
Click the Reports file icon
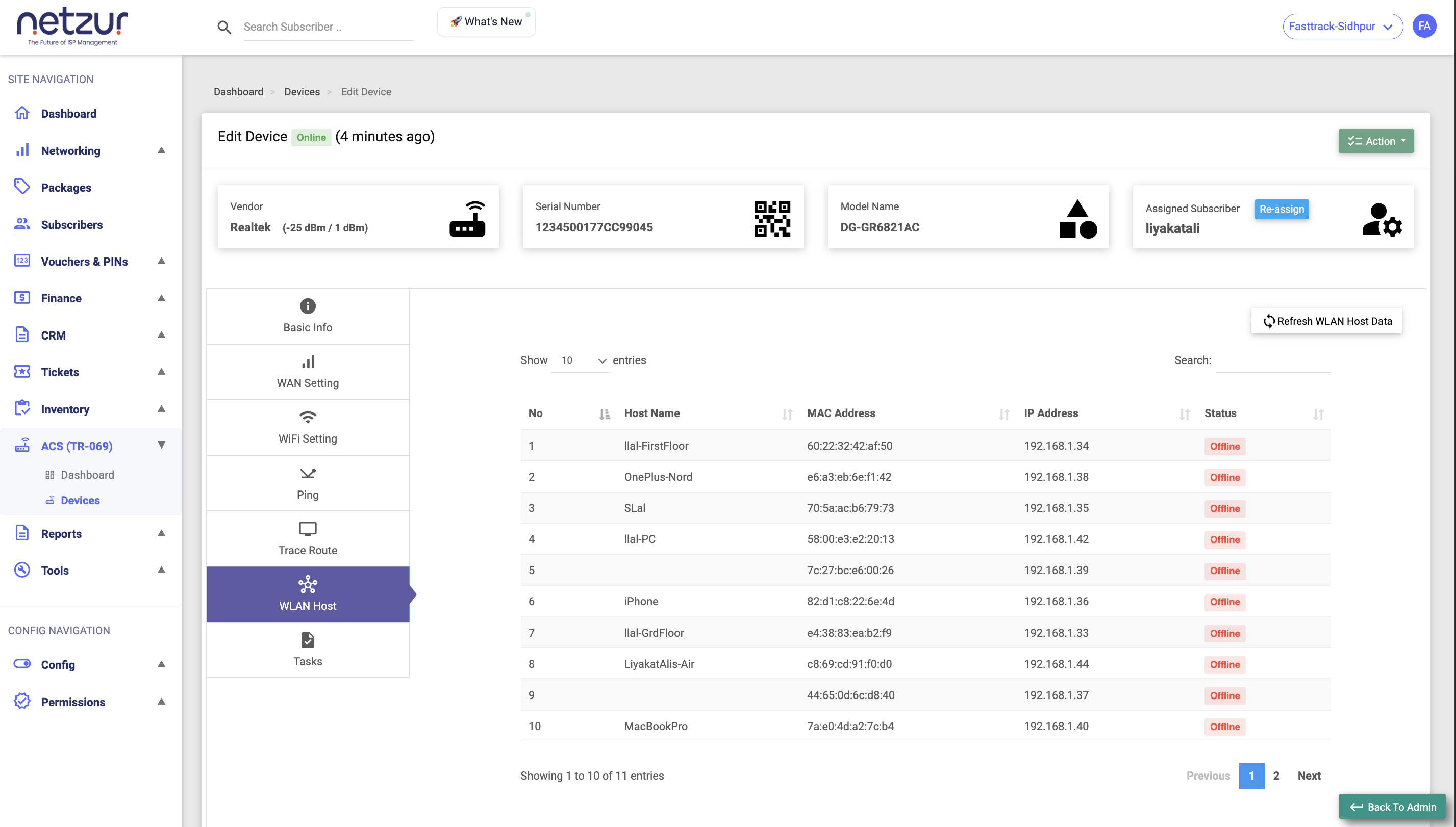click(x=22, y=533)
